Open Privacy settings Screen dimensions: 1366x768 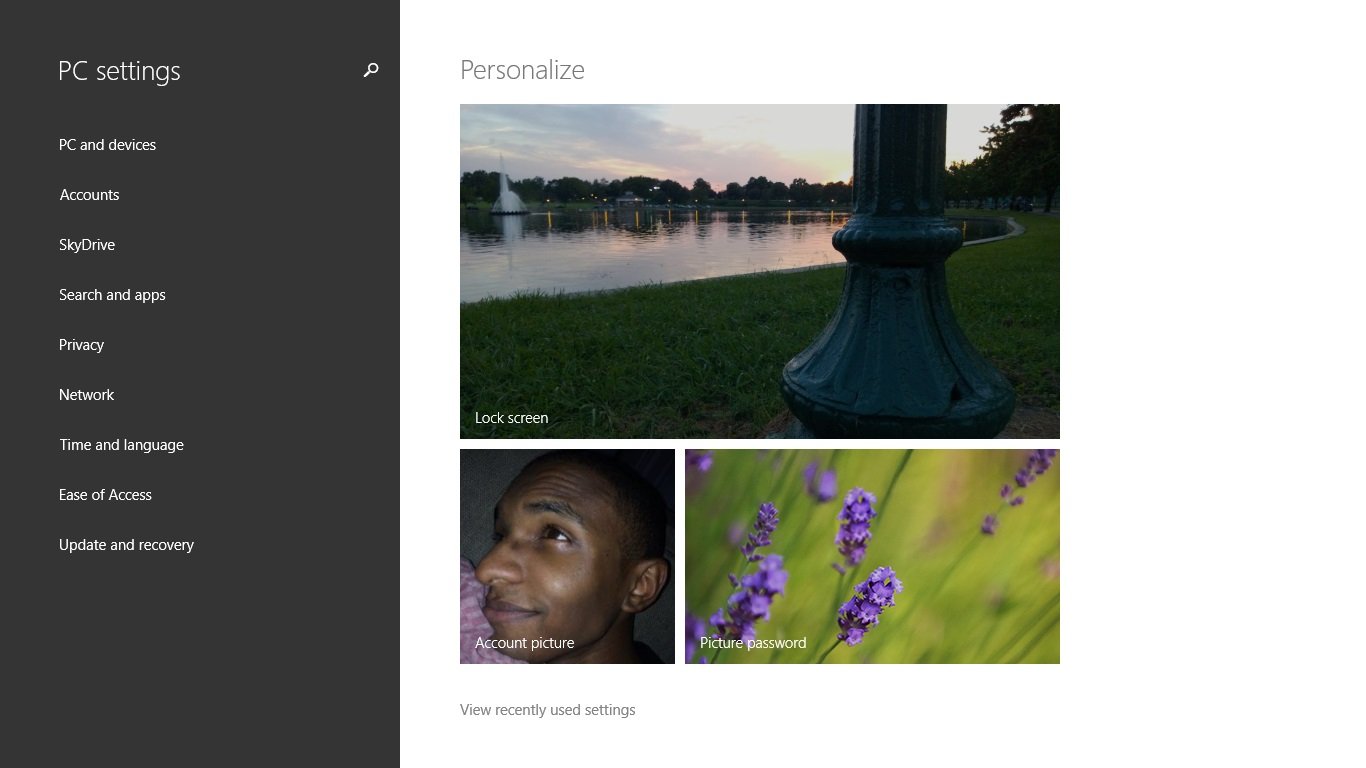(81, 345)
